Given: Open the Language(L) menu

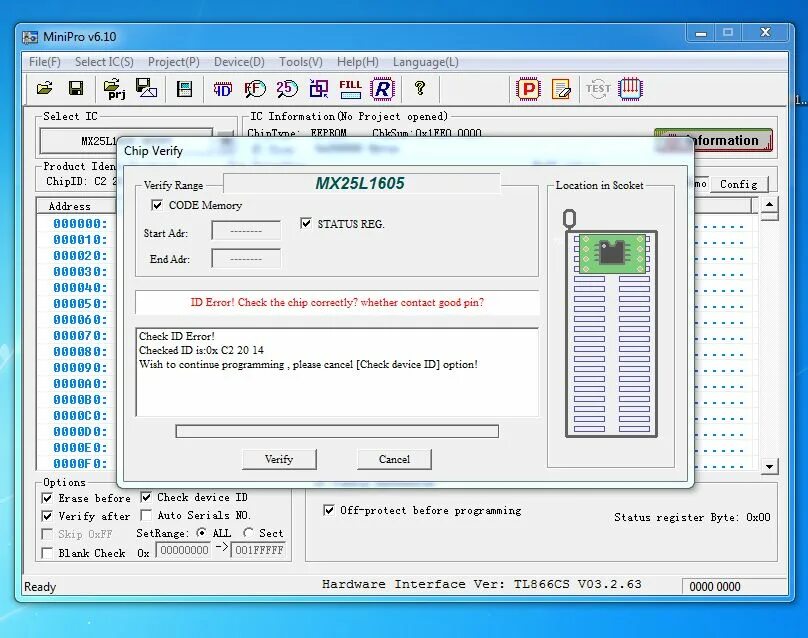Looking at the screenshot, I should click(426, 62).
